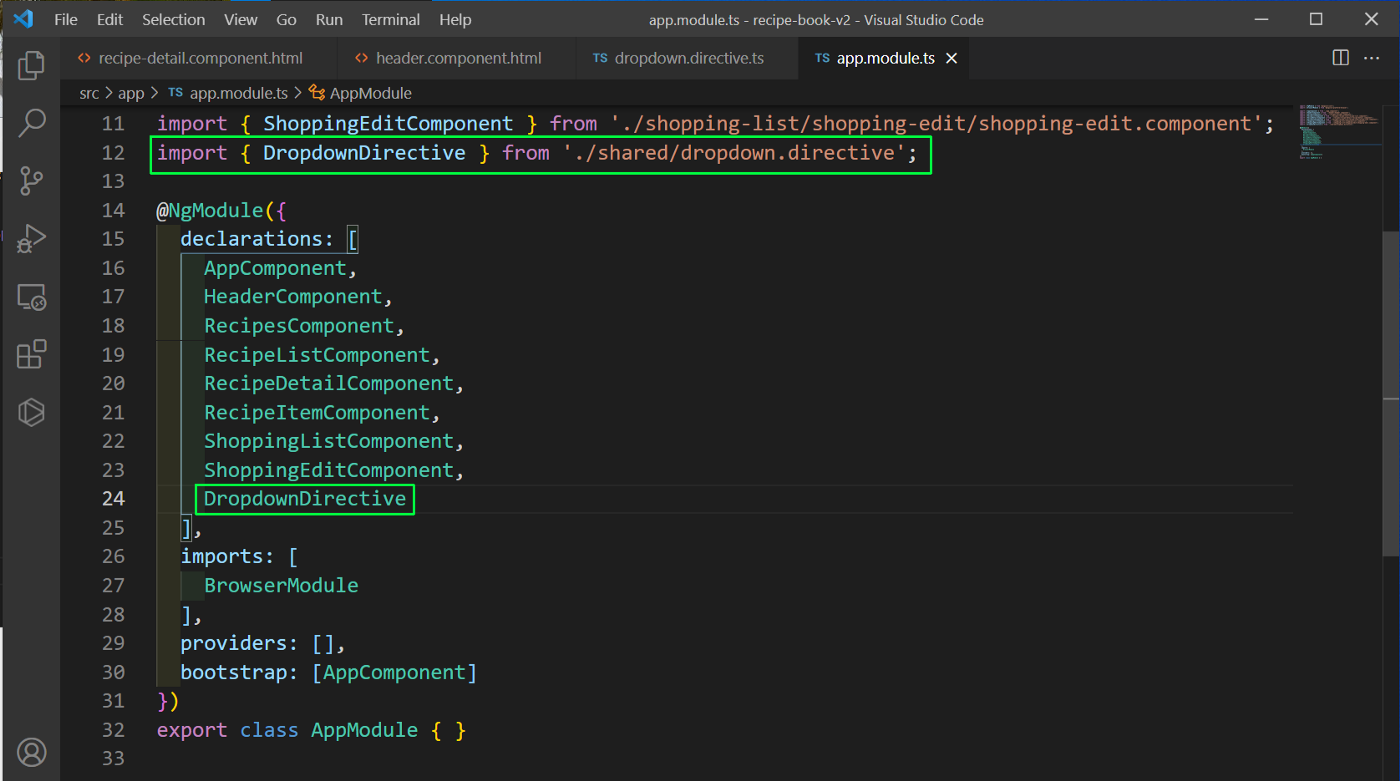Click AppComponent in declarations list

[275, 268]
